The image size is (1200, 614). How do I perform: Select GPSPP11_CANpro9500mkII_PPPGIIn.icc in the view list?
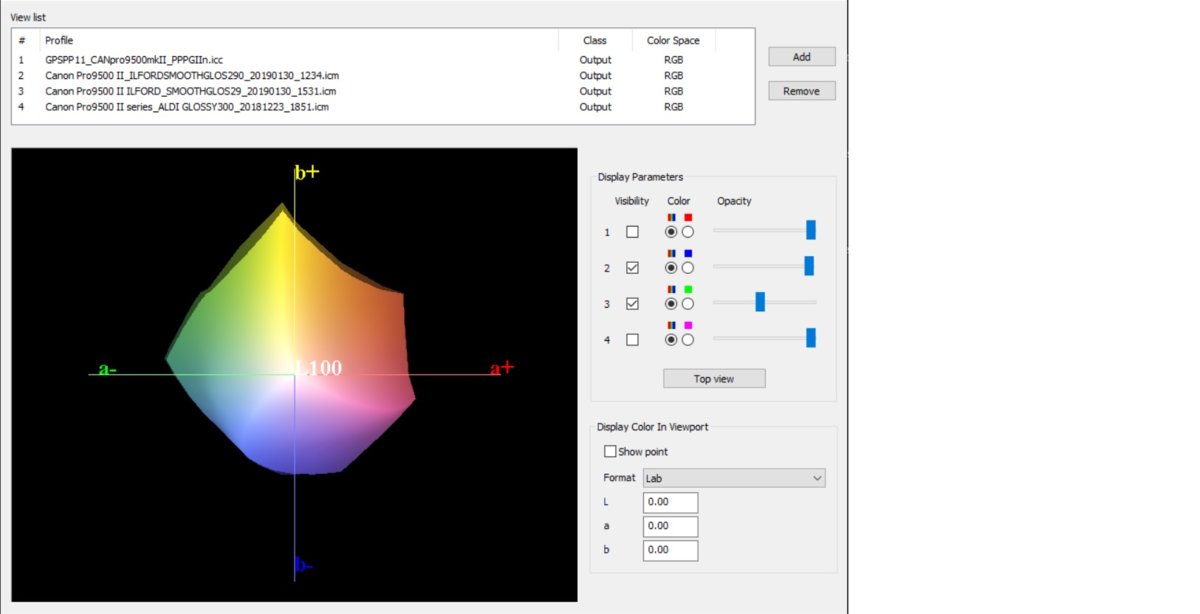point(132,60)
